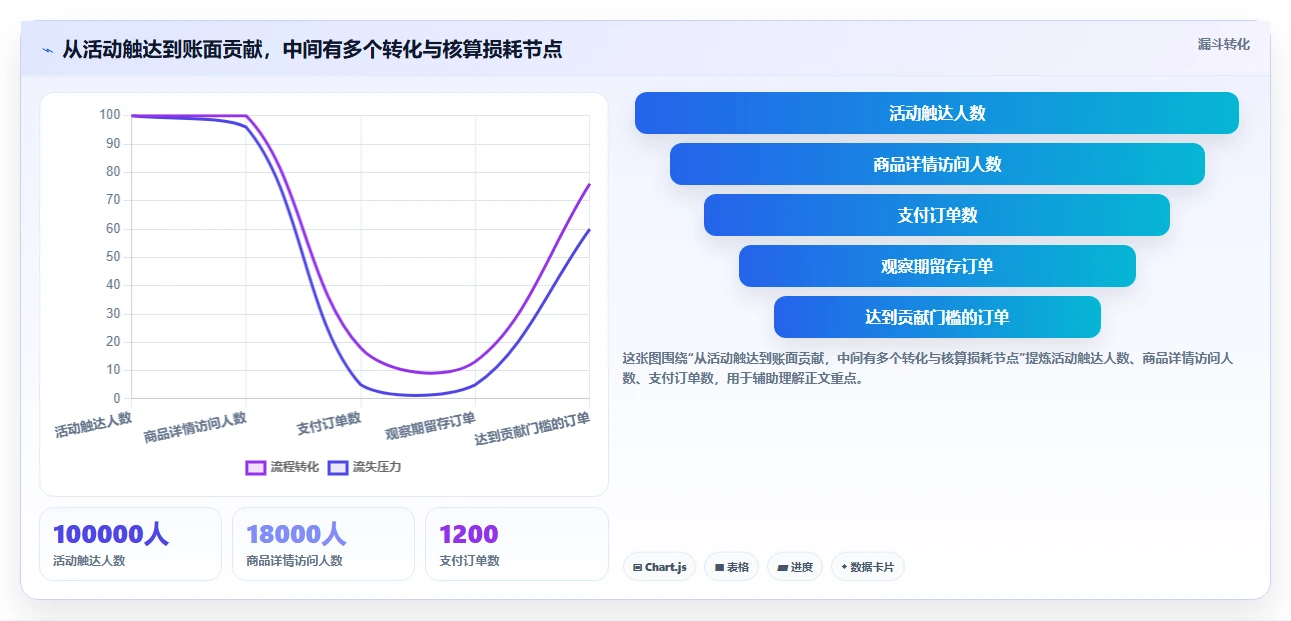
Task: Click the y-axis value 100
Action: (x=109, y=115)
